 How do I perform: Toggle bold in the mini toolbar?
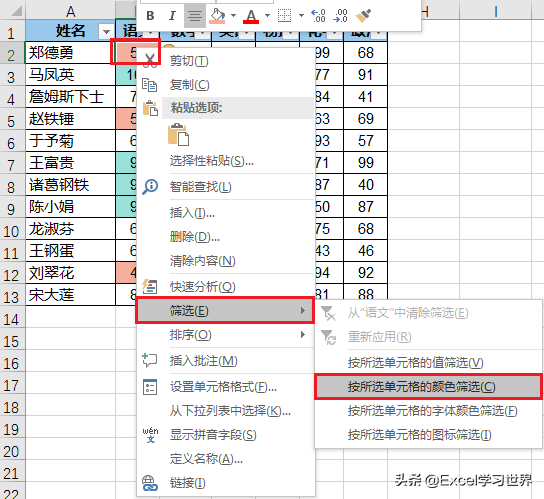150,16
